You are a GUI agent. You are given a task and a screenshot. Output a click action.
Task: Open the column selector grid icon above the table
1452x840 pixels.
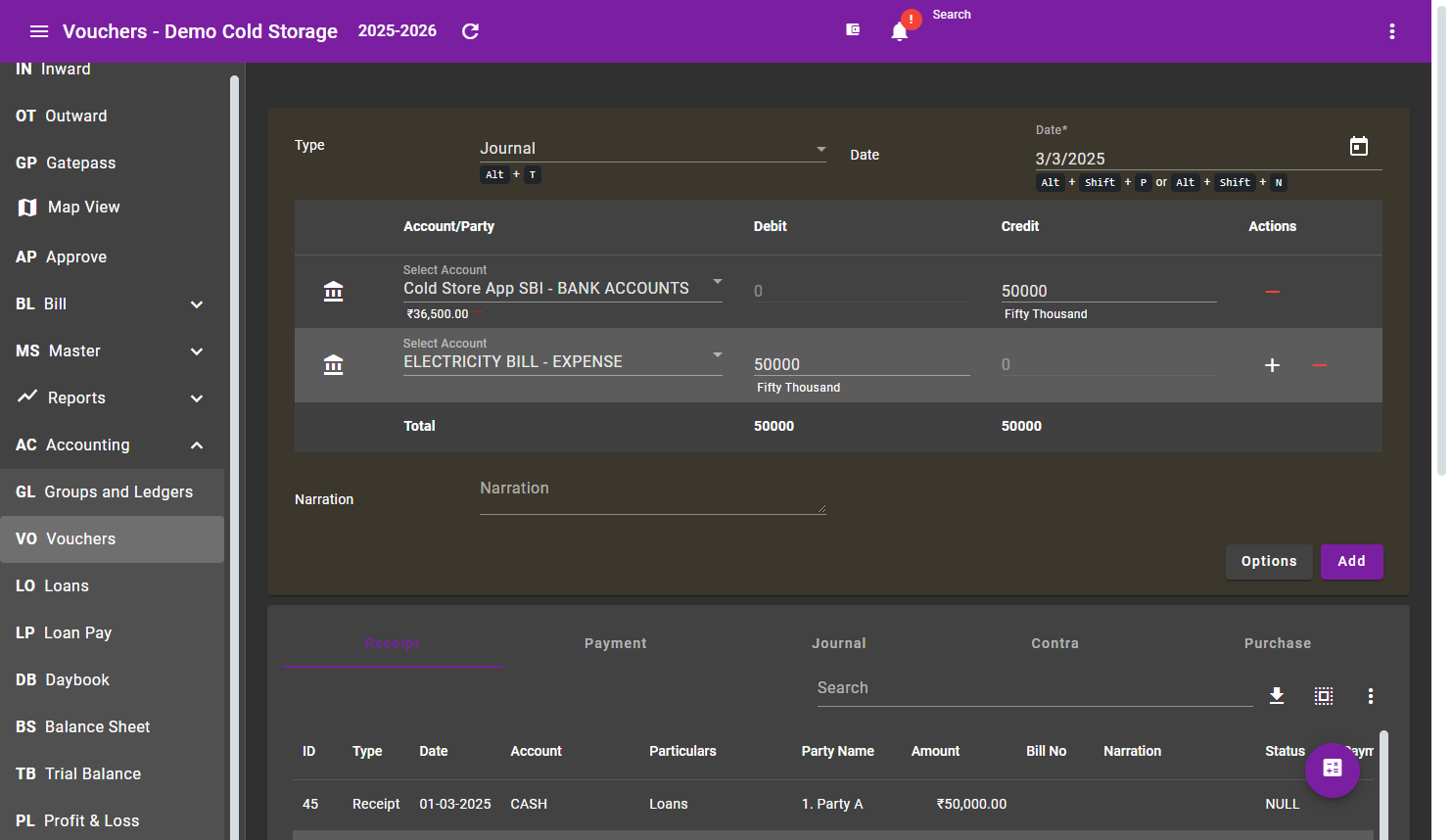[x=1324, y=695]
